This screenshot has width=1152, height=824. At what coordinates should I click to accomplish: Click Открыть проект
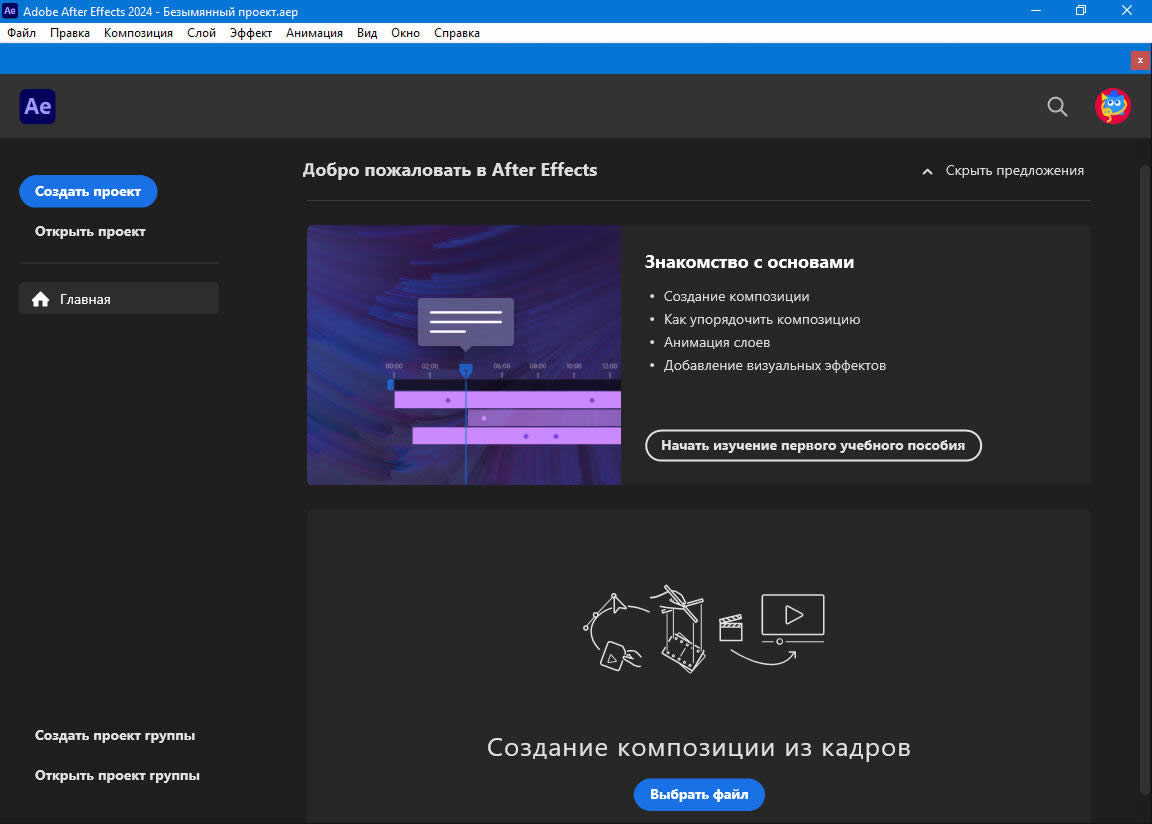click(90, 231)
